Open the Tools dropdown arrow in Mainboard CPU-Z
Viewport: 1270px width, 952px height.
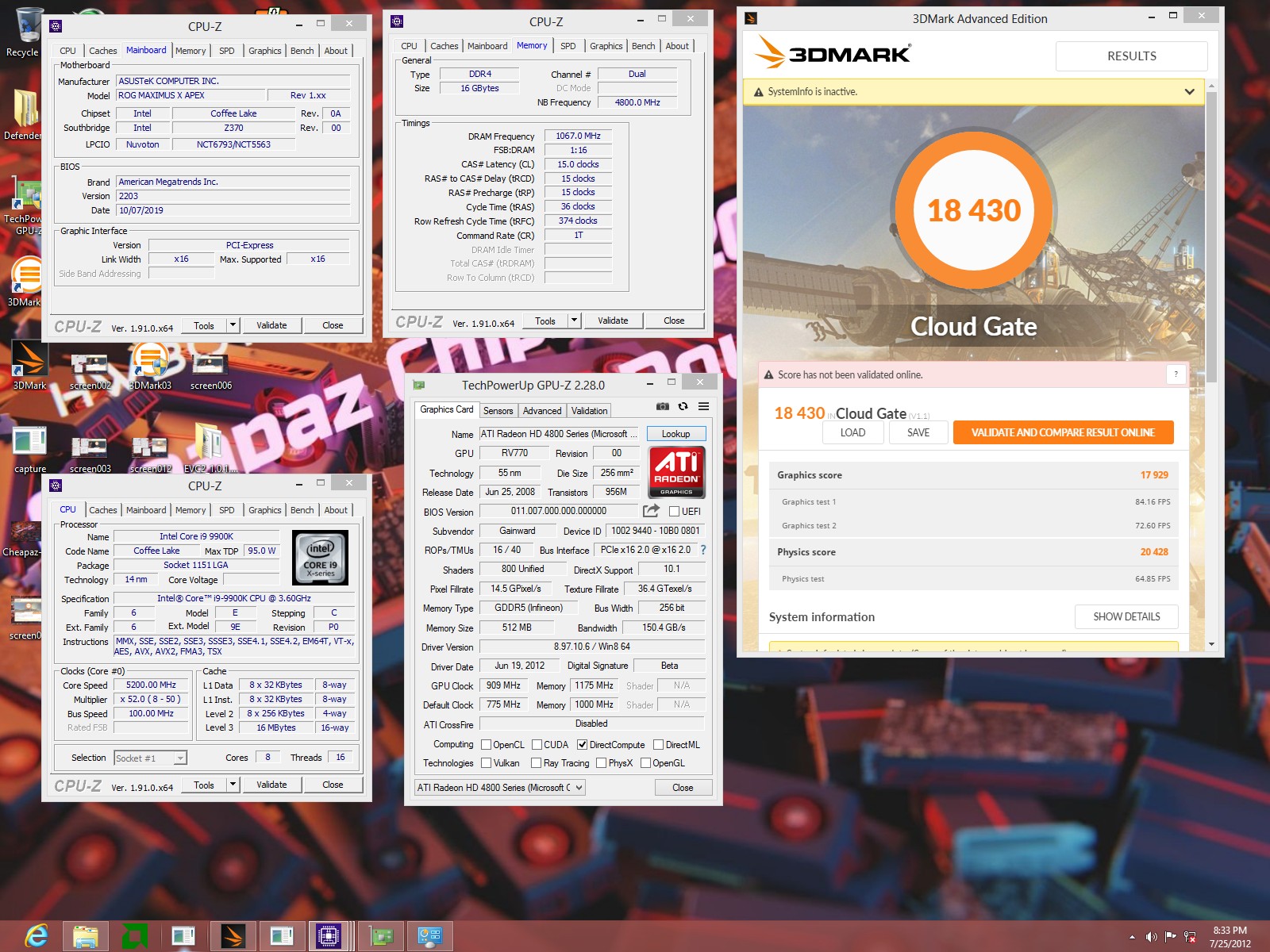point(233,325)
